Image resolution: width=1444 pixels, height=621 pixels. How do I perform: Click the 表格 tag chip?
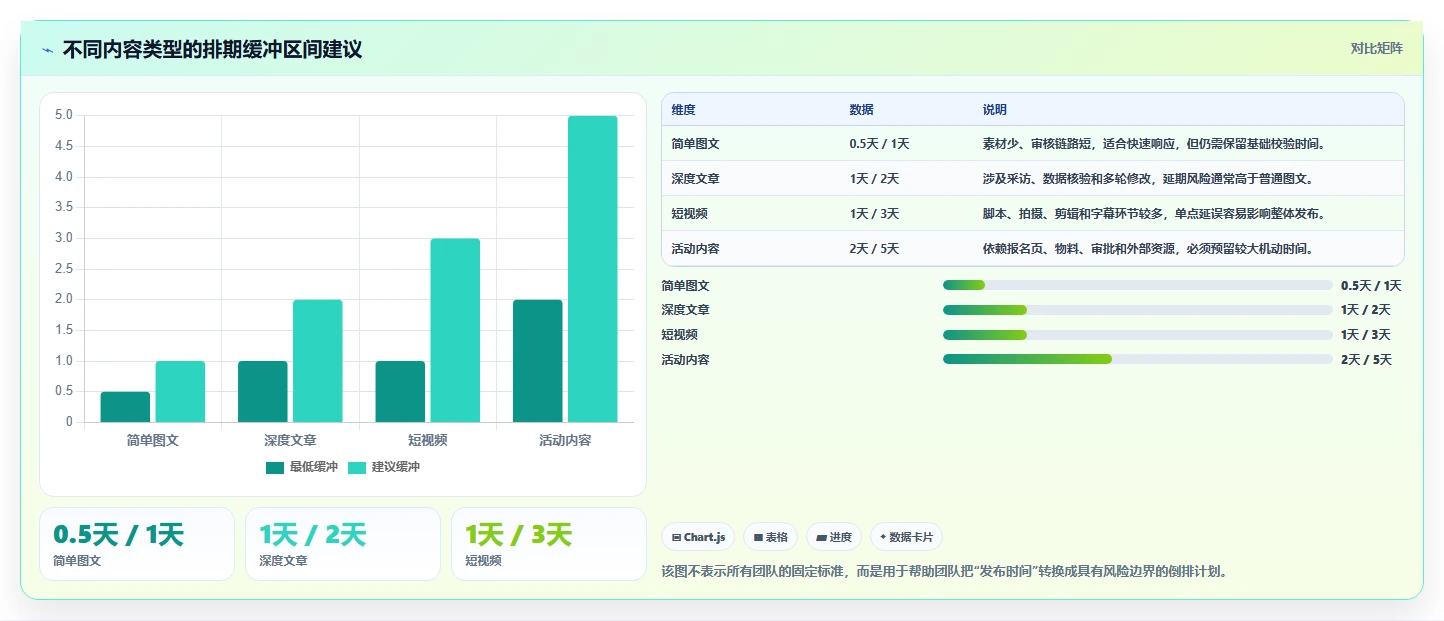[770, 537]
